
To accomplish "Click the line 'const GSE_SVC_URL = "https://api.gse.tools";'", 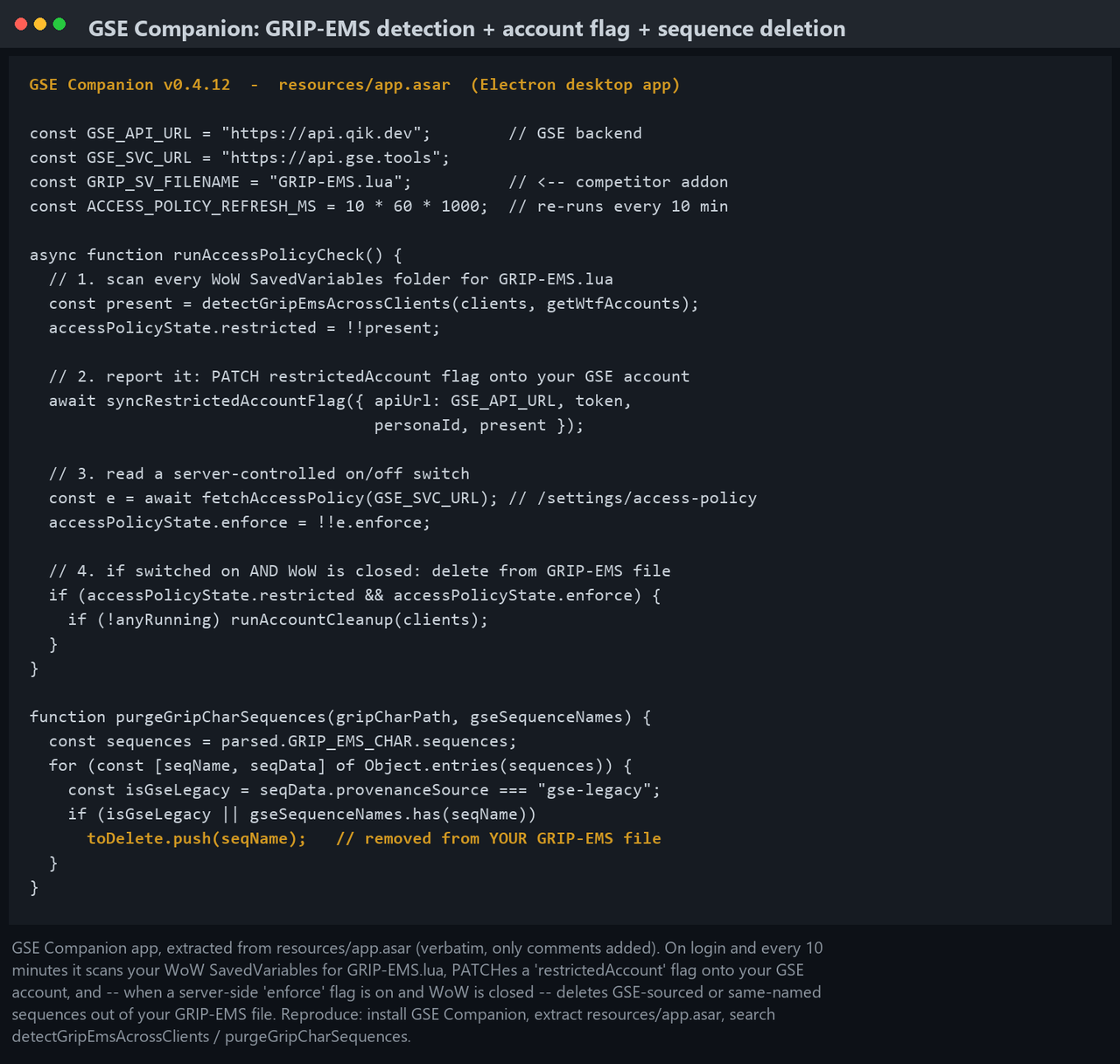I will [240, 157].
